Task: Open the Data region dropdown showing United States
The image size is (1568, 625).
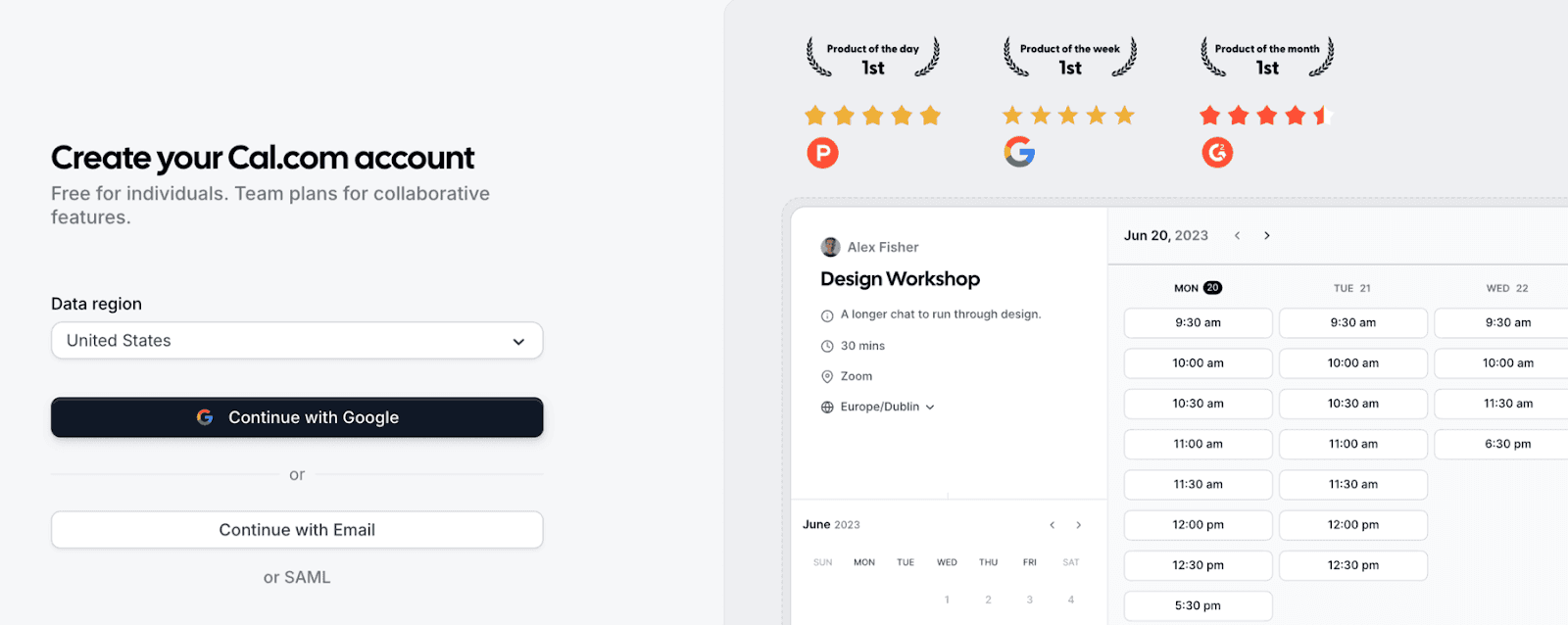Action: [x=297, y=341]
